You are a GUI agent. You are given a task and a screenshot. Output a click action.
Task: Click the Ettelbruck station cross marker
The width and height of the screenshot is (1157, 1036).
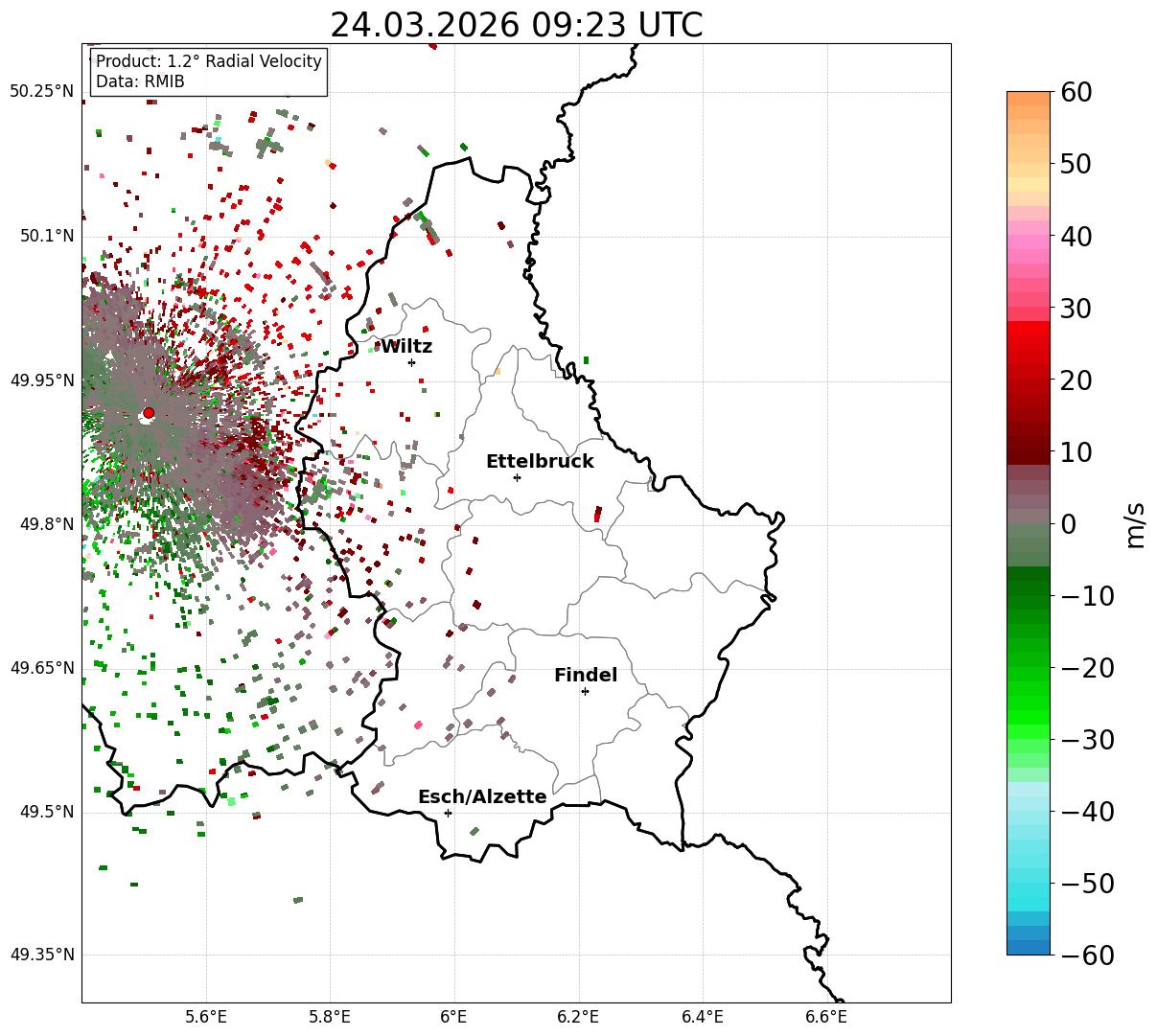517,477
